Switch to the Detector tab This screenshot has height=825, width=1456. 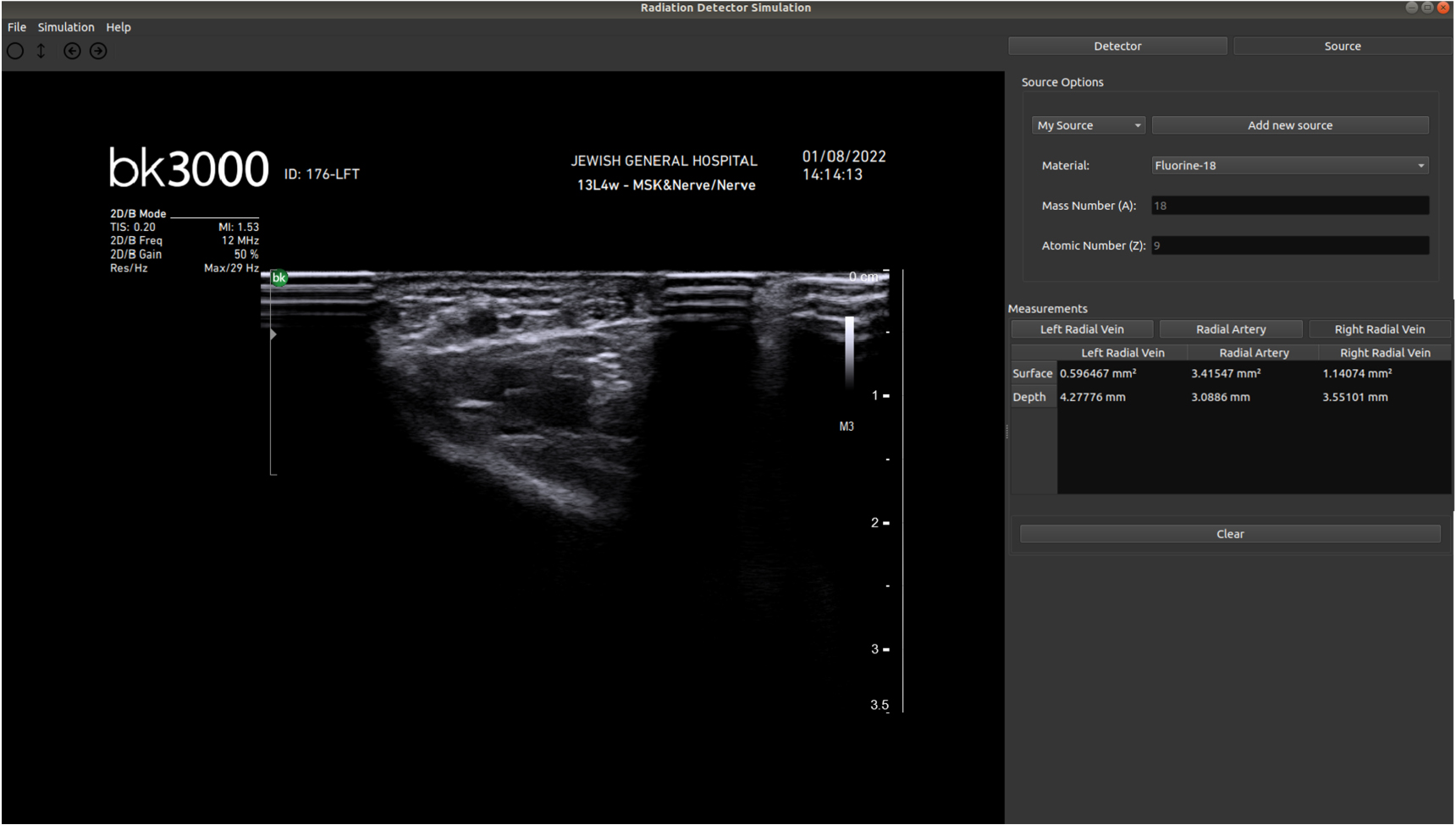pos(1117,46)
